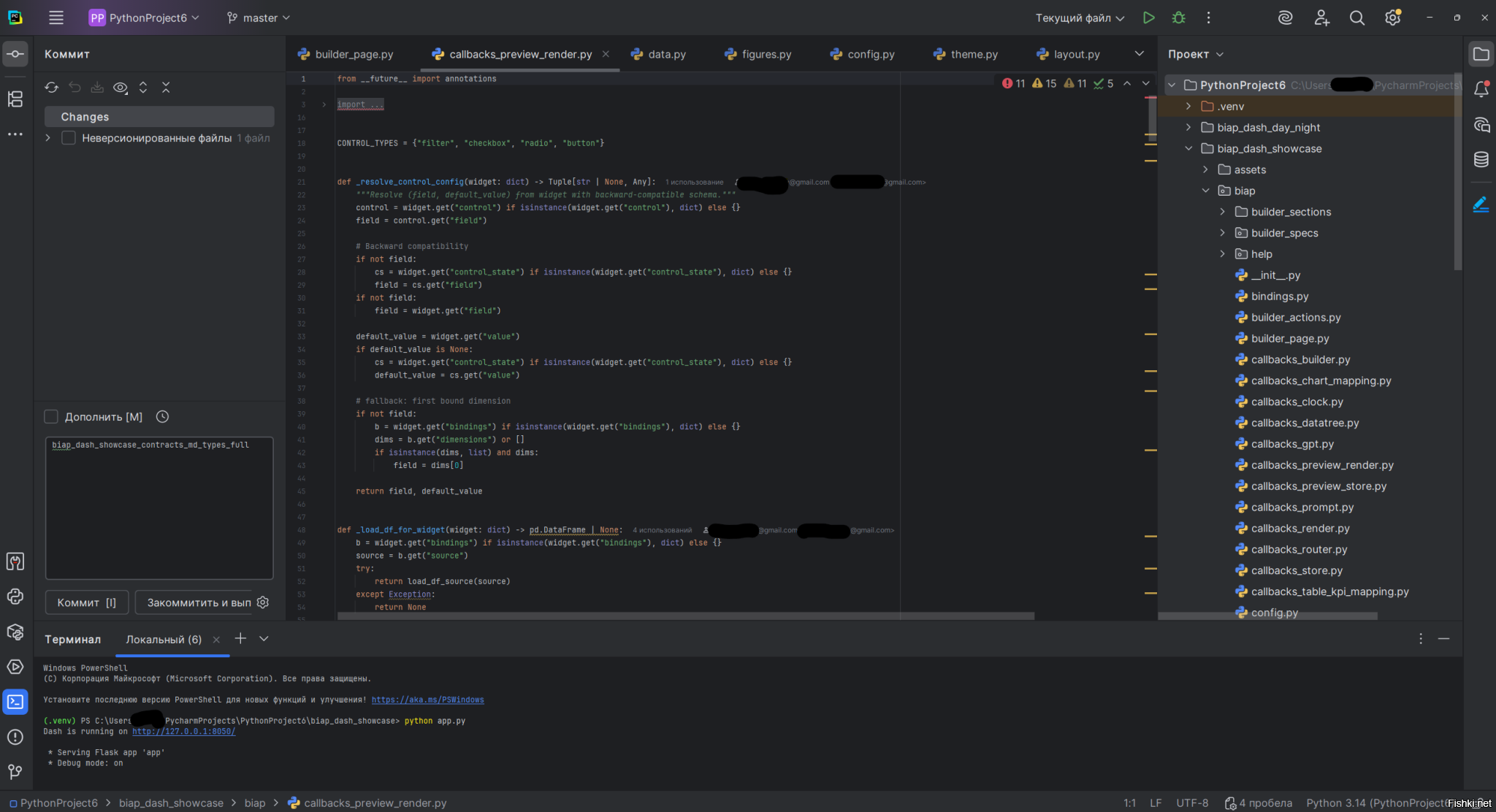This screenshot has width=1496, height=812.
Task: Open the master branch dropdown
Action: pos(259,18)
